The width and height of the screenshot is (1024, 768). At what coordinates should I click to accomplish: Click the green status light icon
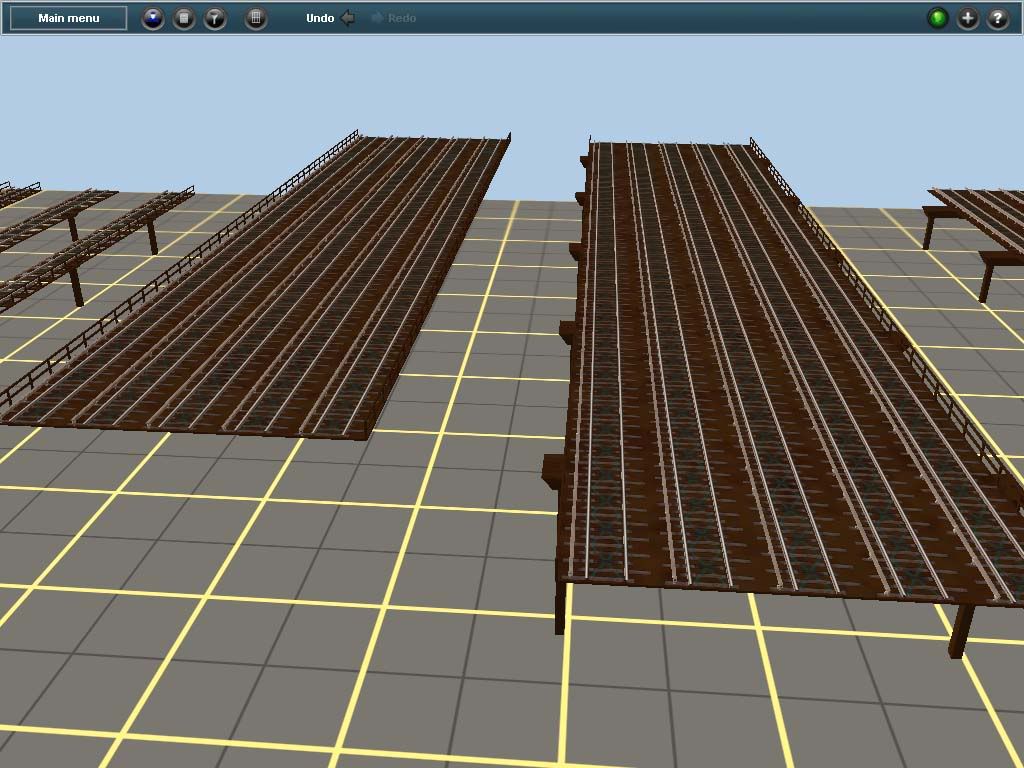[938, 18]
